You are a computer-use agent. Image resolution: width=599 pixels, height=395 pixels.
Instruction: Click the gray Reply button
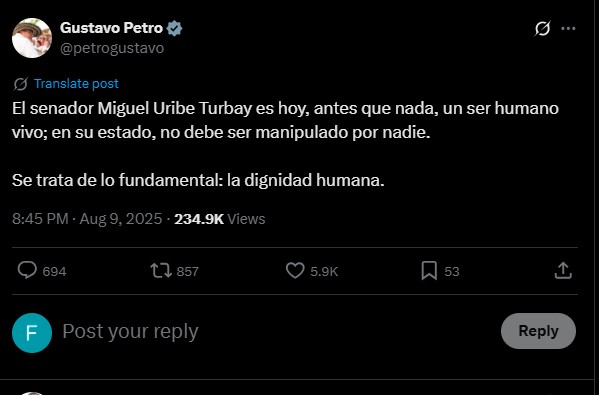pos(538,331)
